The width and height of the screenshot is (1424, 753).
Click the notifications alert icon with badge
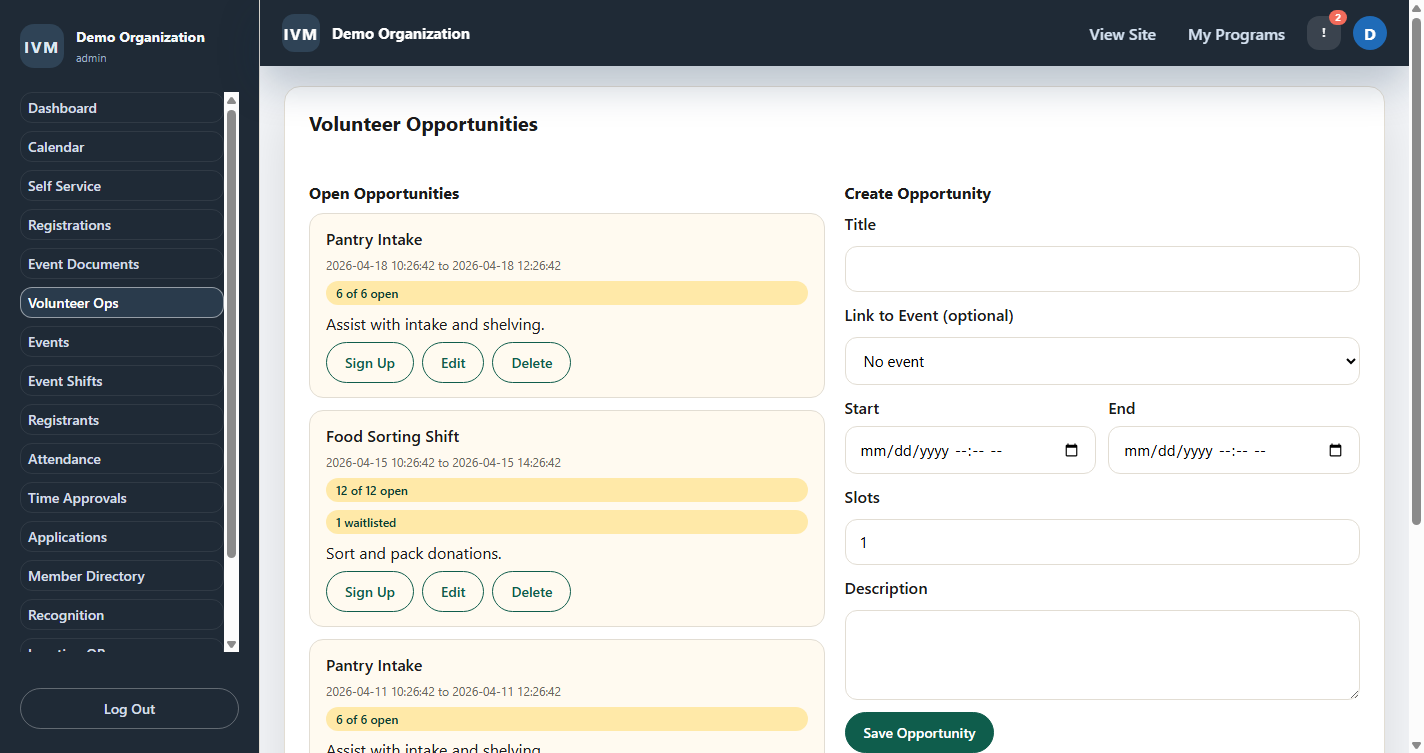click(x=1323, y=33)
